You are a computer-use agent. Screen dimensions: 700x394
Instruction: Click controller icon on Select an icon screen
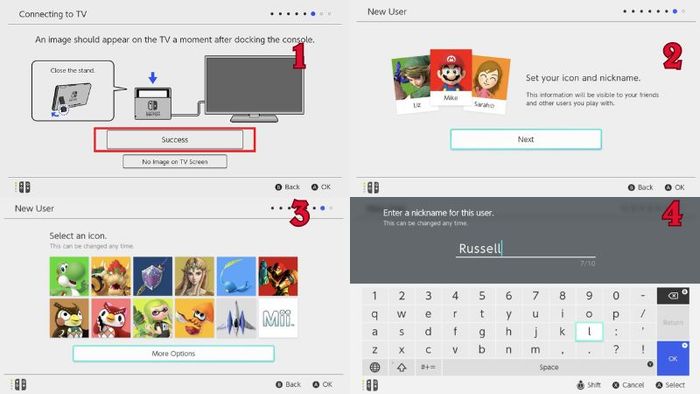click(19, 384)
